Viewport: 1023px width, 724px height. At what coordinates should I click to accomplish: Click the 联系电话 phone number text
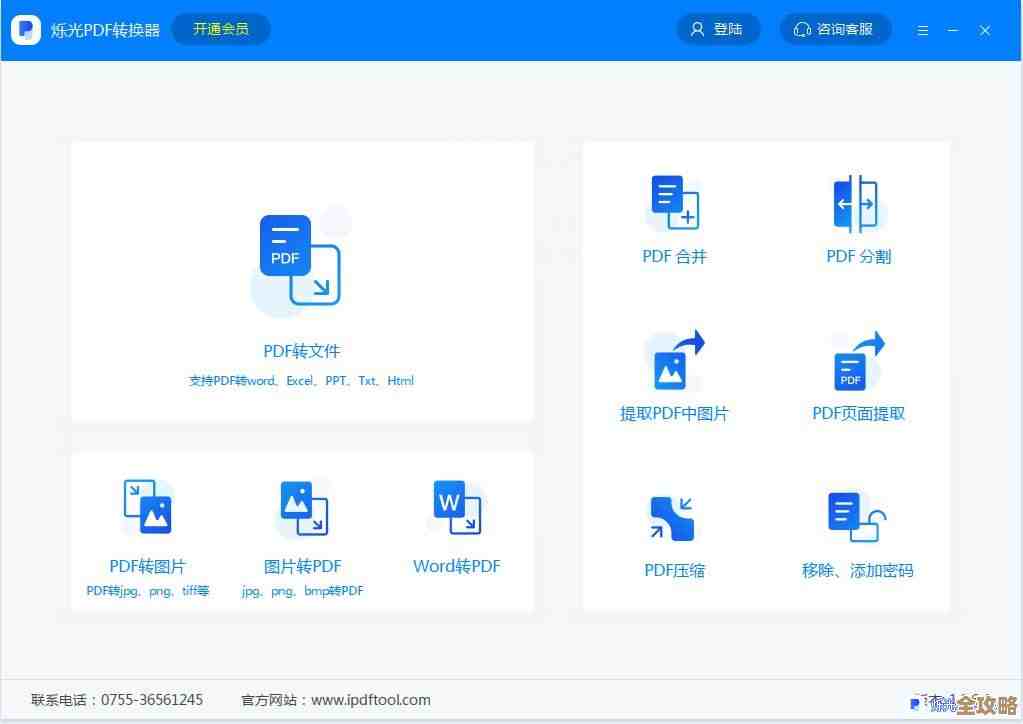pos(117,700)
